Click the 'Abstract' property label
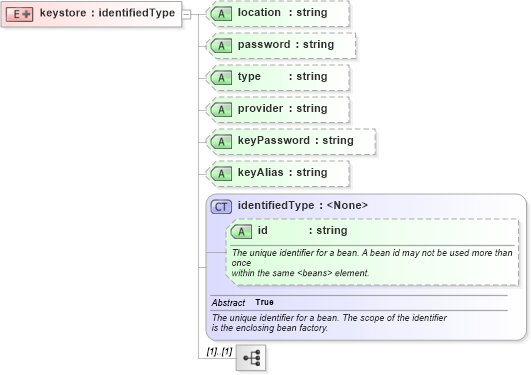The image size is (531, 375). tap(228, 303)
